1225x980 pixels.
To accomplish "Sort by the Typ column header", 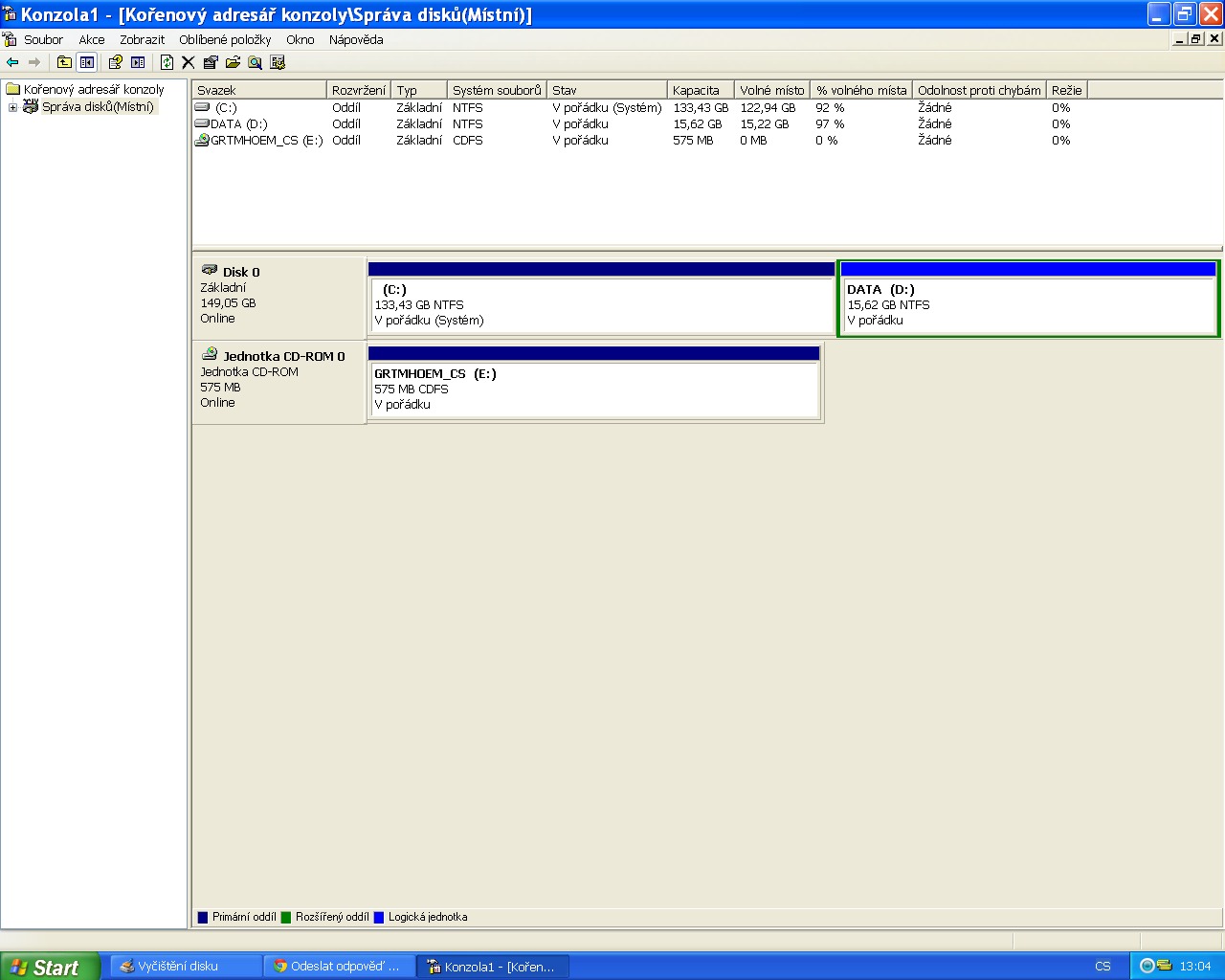I will pos(419,90).
